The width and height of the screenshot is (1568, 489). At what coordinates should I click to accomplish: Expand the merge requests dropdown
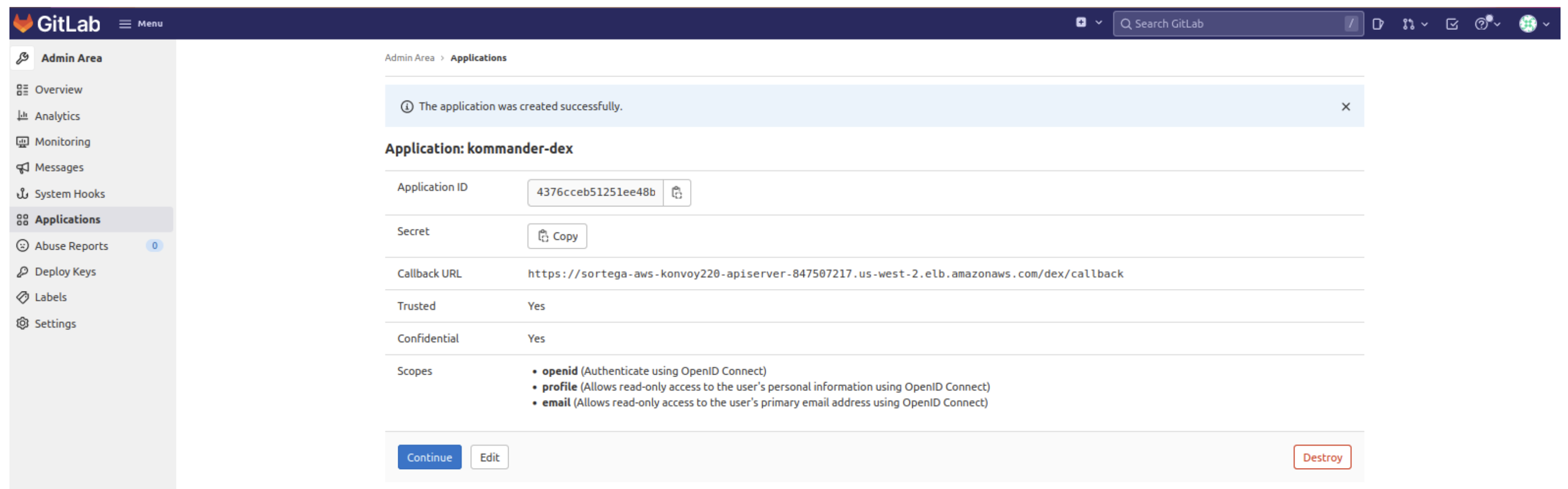coord(1414,24)
